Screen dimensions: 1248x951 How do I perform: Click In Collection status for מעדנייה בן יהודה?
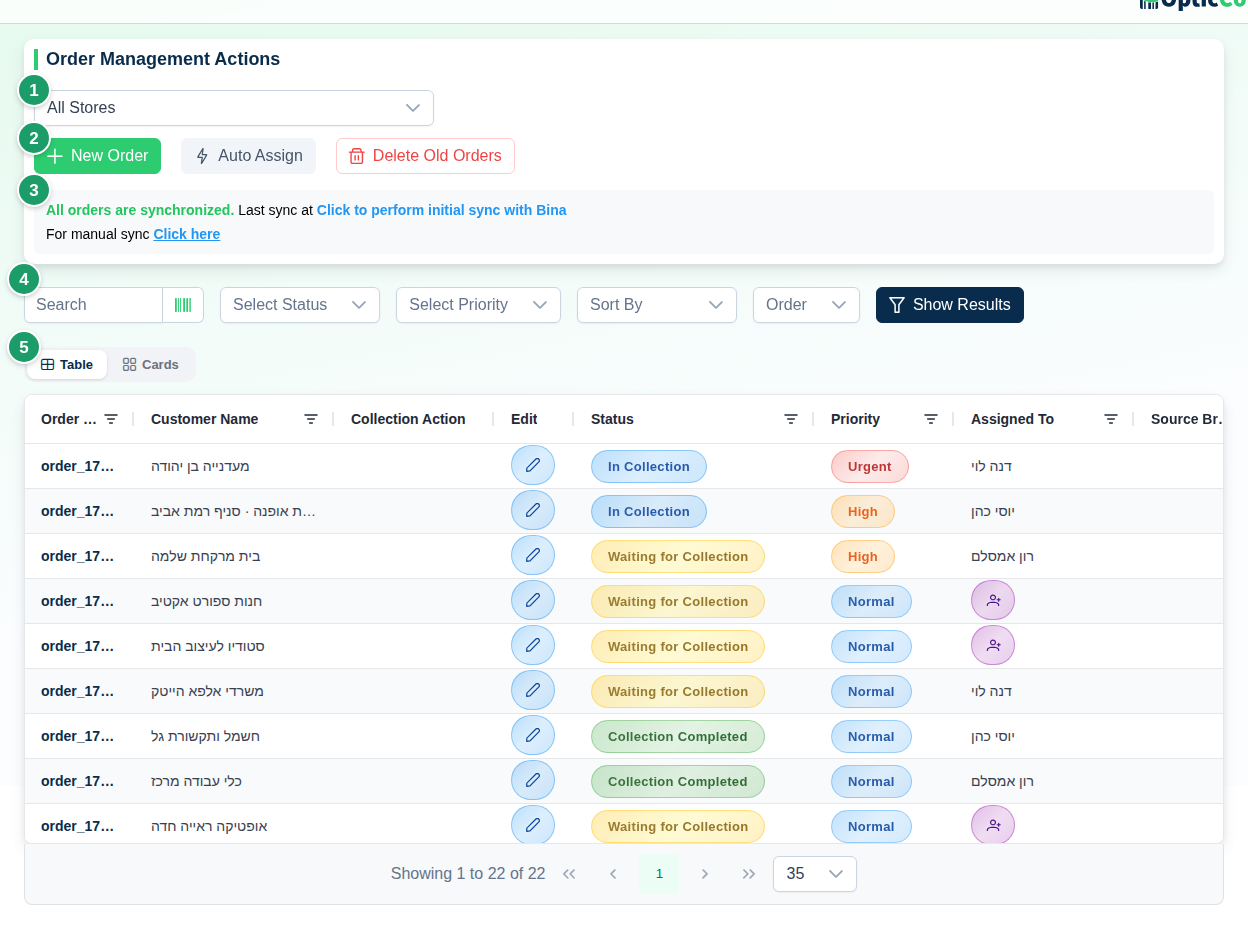649,466
